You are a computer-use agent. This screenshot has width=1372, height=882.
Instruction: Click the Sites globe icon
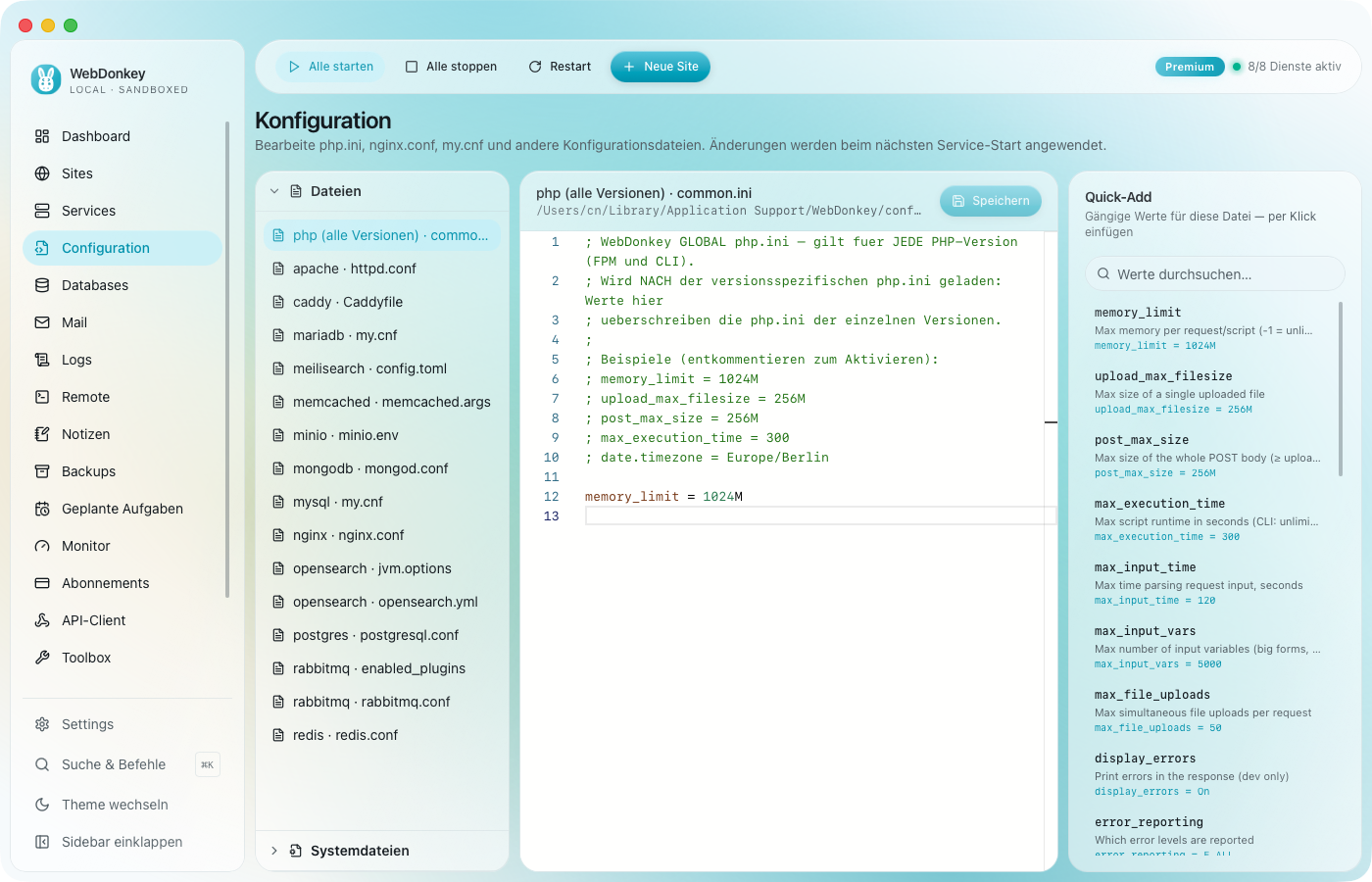click(x=42, y=173)
